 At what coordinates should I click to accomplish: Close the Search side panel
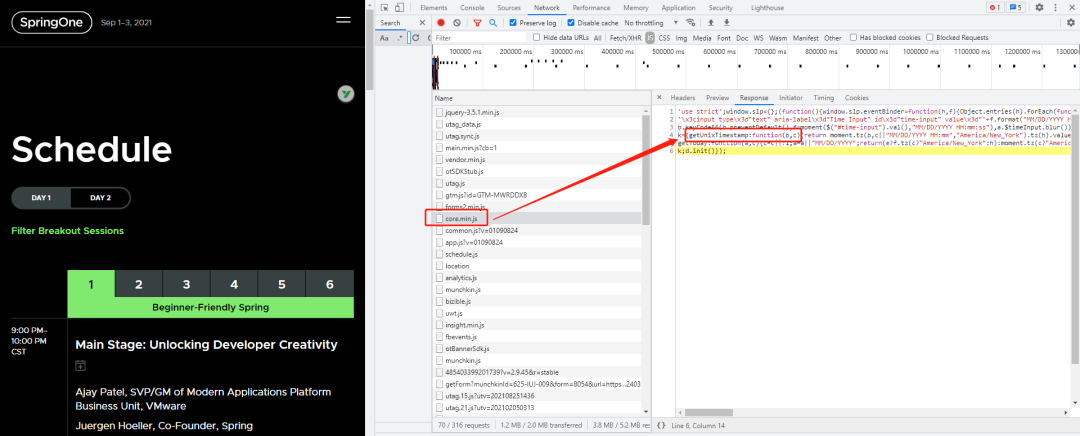[422, 23]
